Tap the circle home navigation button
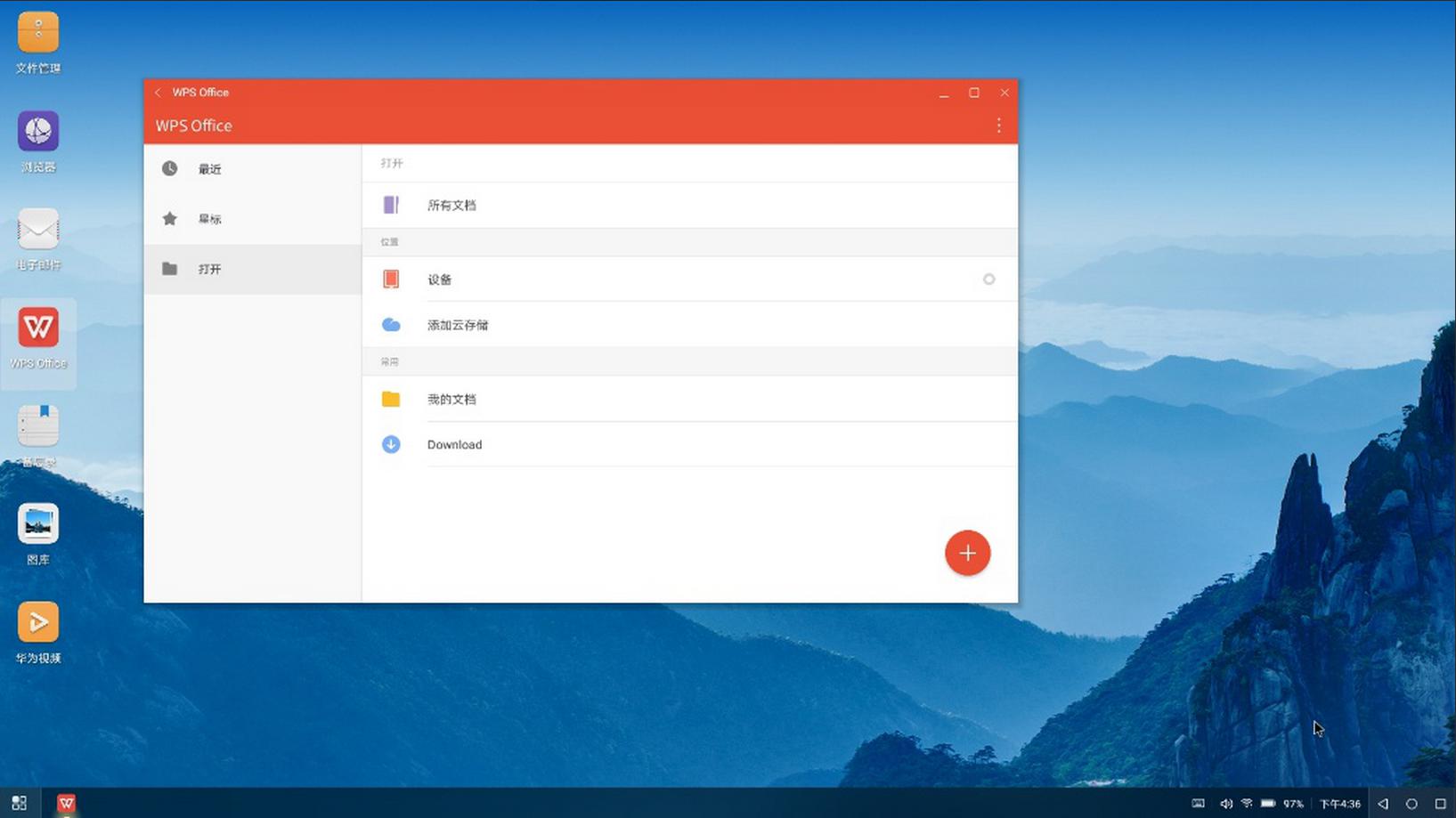This screenshot has height=818, width=1456. click(1411, 804)
